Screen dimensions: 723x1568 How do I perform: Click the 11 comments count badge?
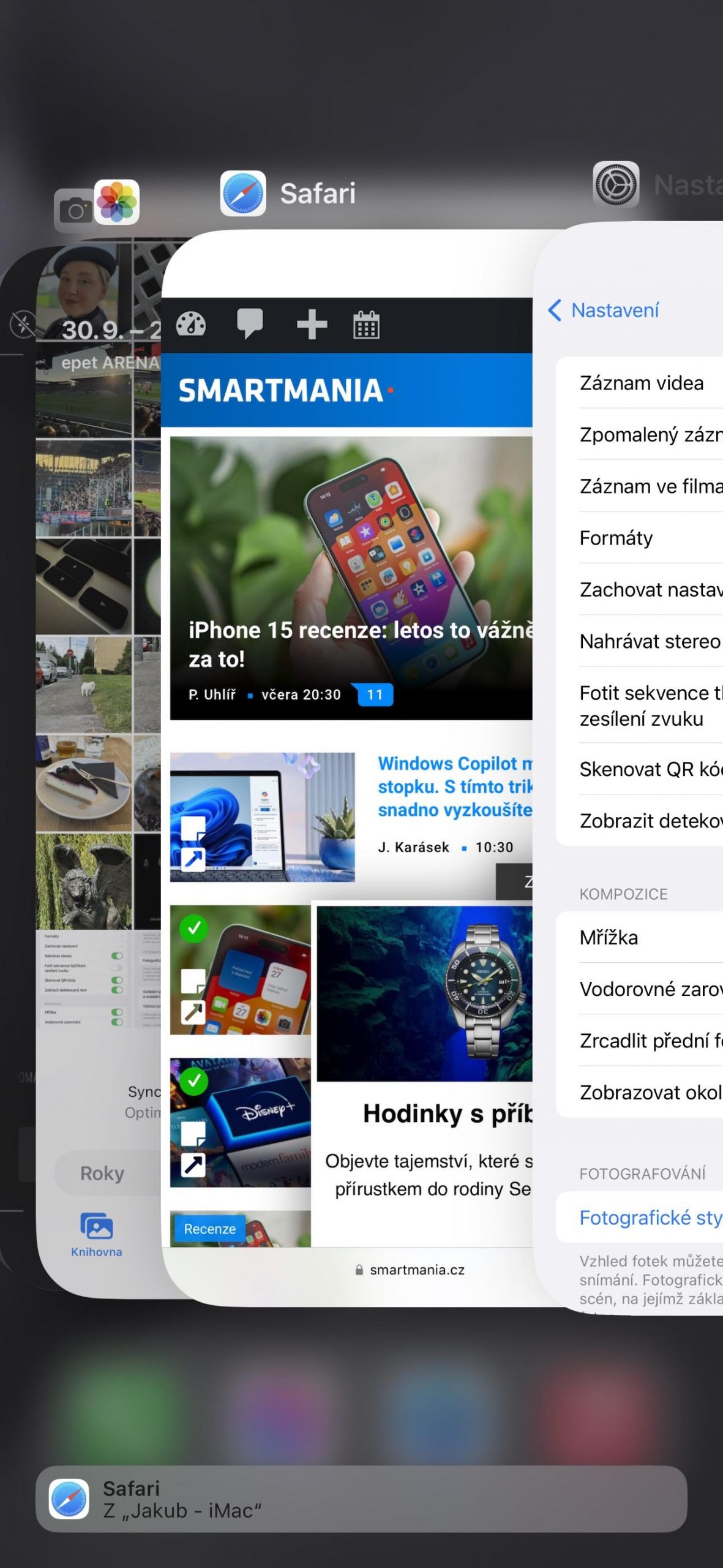click(375, 695)
